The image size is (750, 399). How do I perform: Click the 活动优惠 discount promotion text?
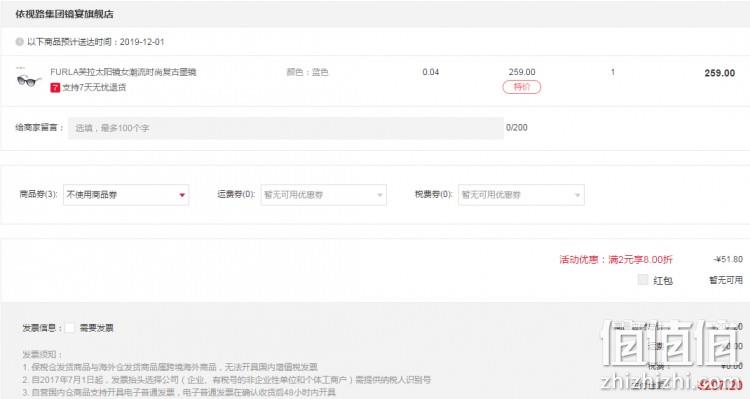[616, 259]
